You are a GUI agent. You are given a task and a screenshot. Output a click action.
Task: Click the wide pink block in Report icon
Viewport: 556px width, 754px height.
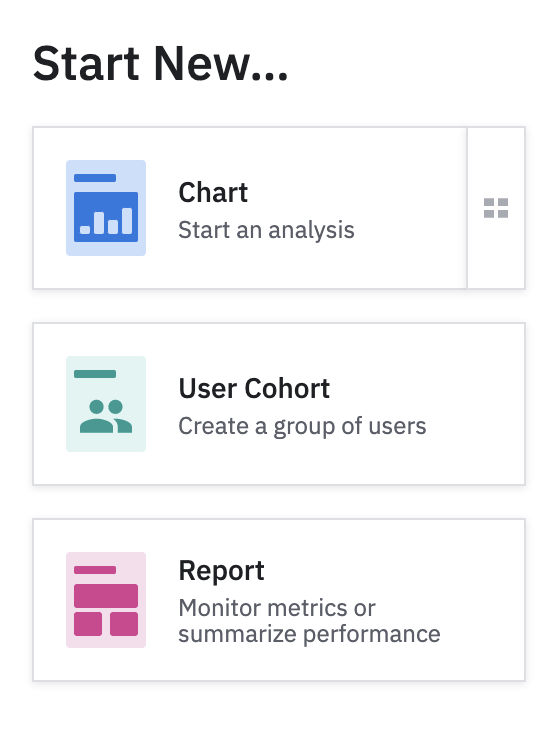106,596
